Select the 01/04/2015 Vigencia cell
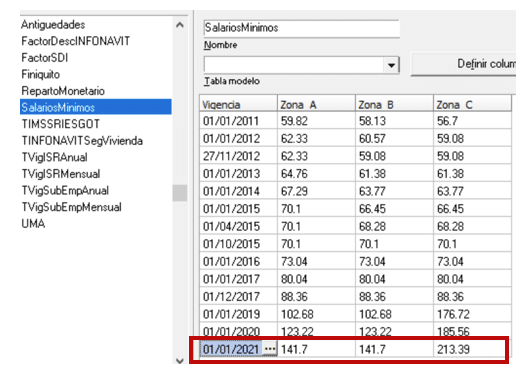 click(238, 226)
